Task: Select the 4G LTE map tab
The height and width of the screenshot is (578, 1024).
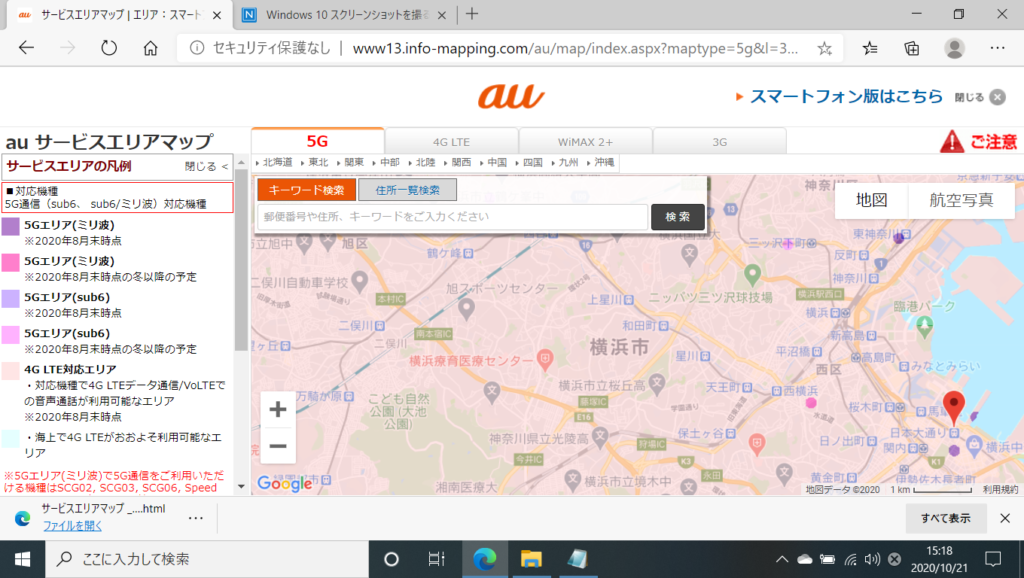Action: tap(451, 142)
